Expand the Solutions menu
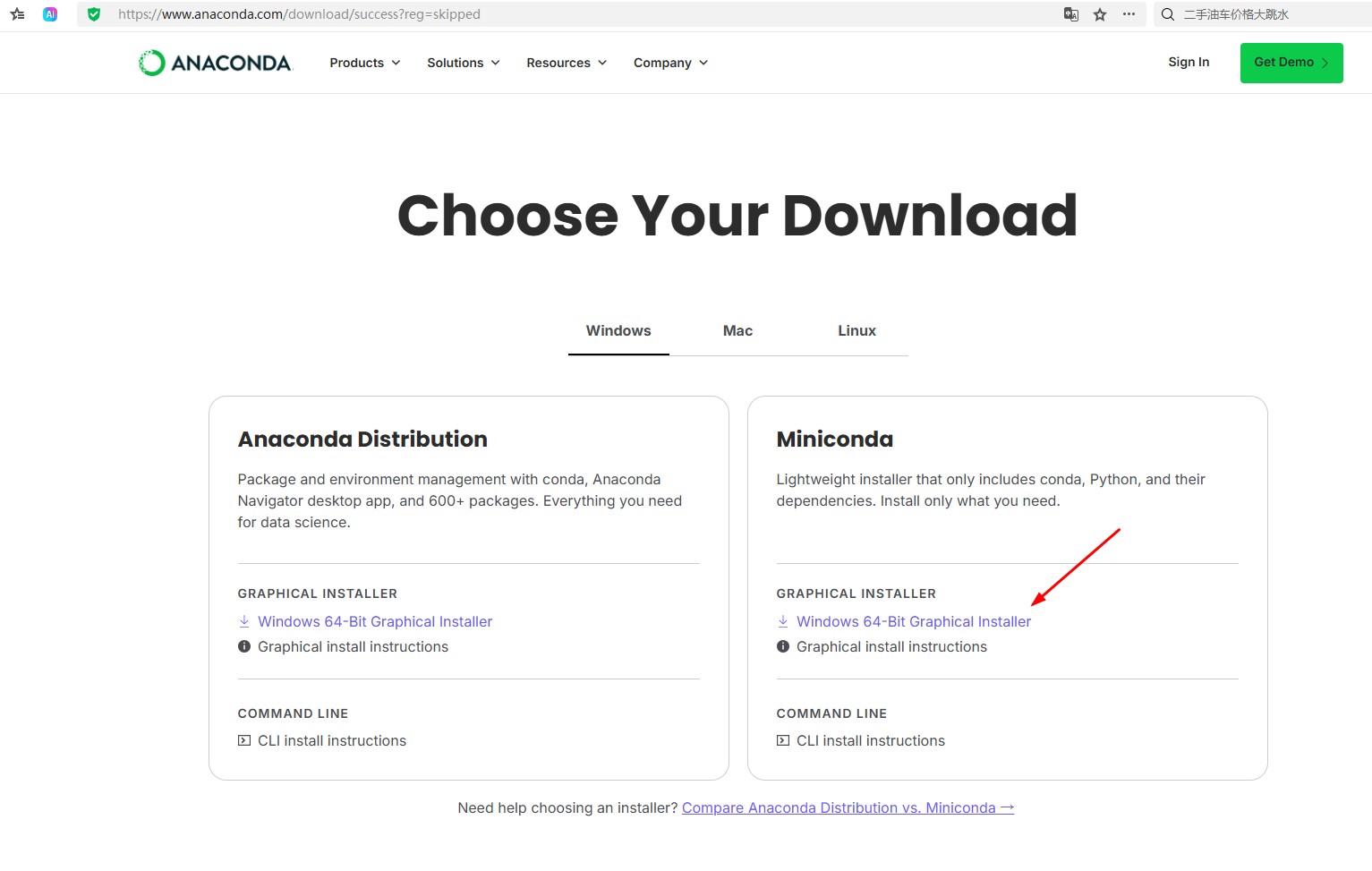 (x=464, y=63)
